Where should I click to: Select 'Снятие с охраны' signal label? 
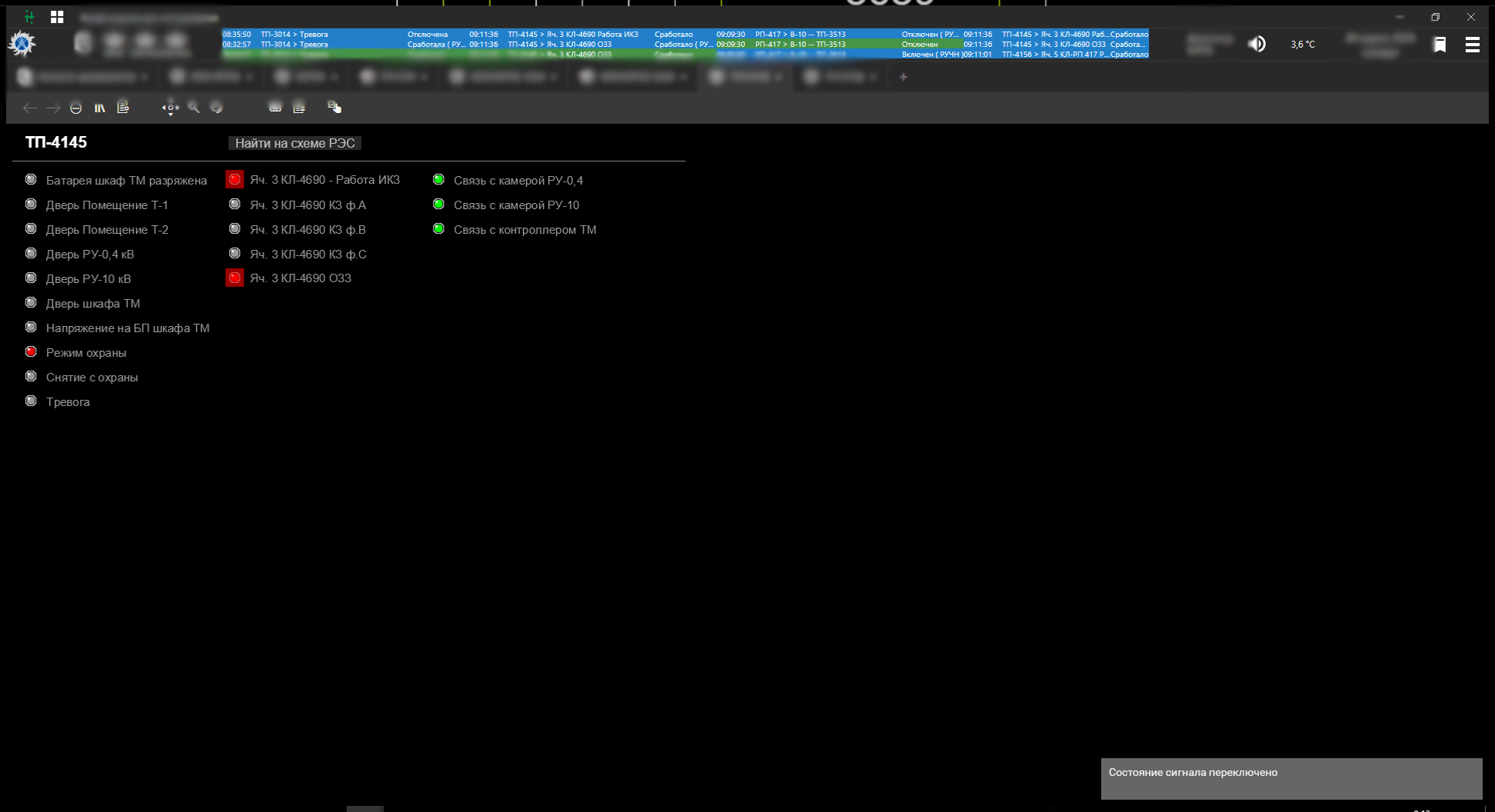(92, 377)
